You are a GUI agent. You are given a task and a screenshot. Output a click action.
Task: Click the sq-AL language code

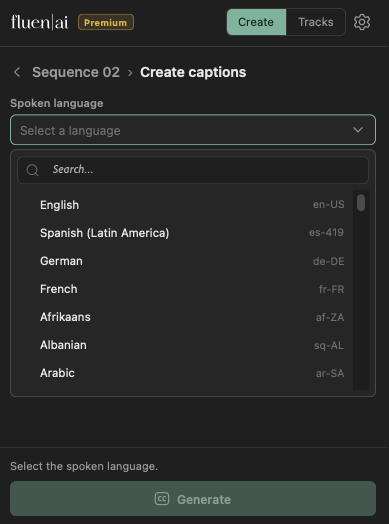pos(329,345)
